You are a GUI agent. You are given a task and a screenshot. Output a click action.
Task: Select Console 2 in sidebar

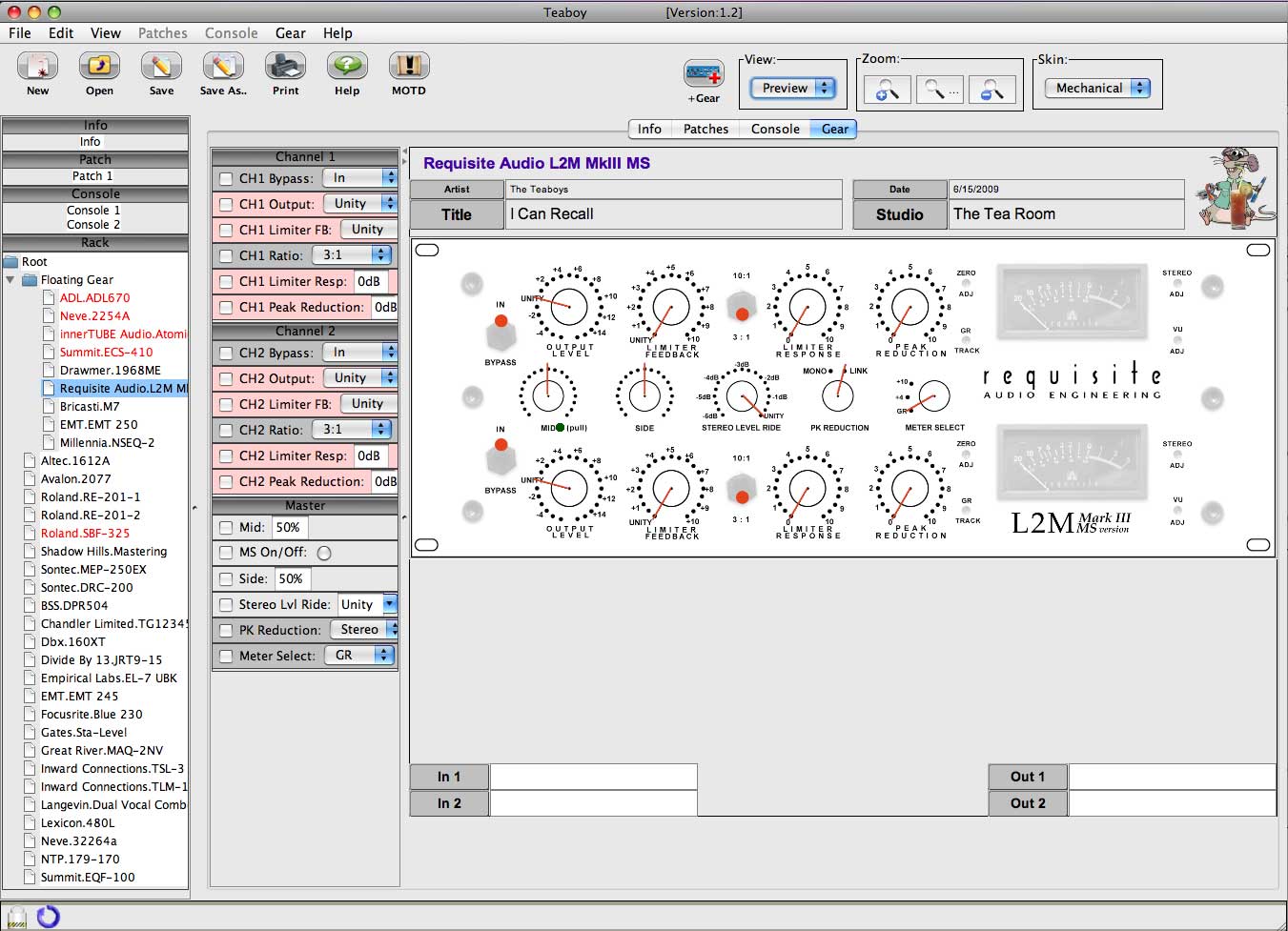pyautogui.click(x=93, y=225)
